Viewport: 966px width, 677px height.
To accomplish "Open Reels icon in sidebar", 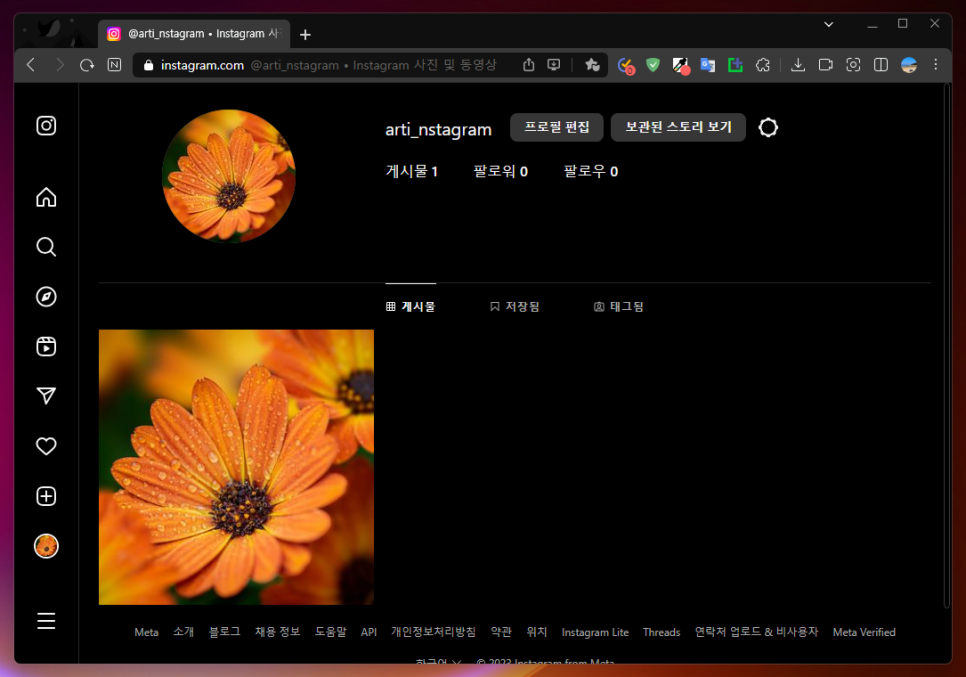I will [46, 346].
